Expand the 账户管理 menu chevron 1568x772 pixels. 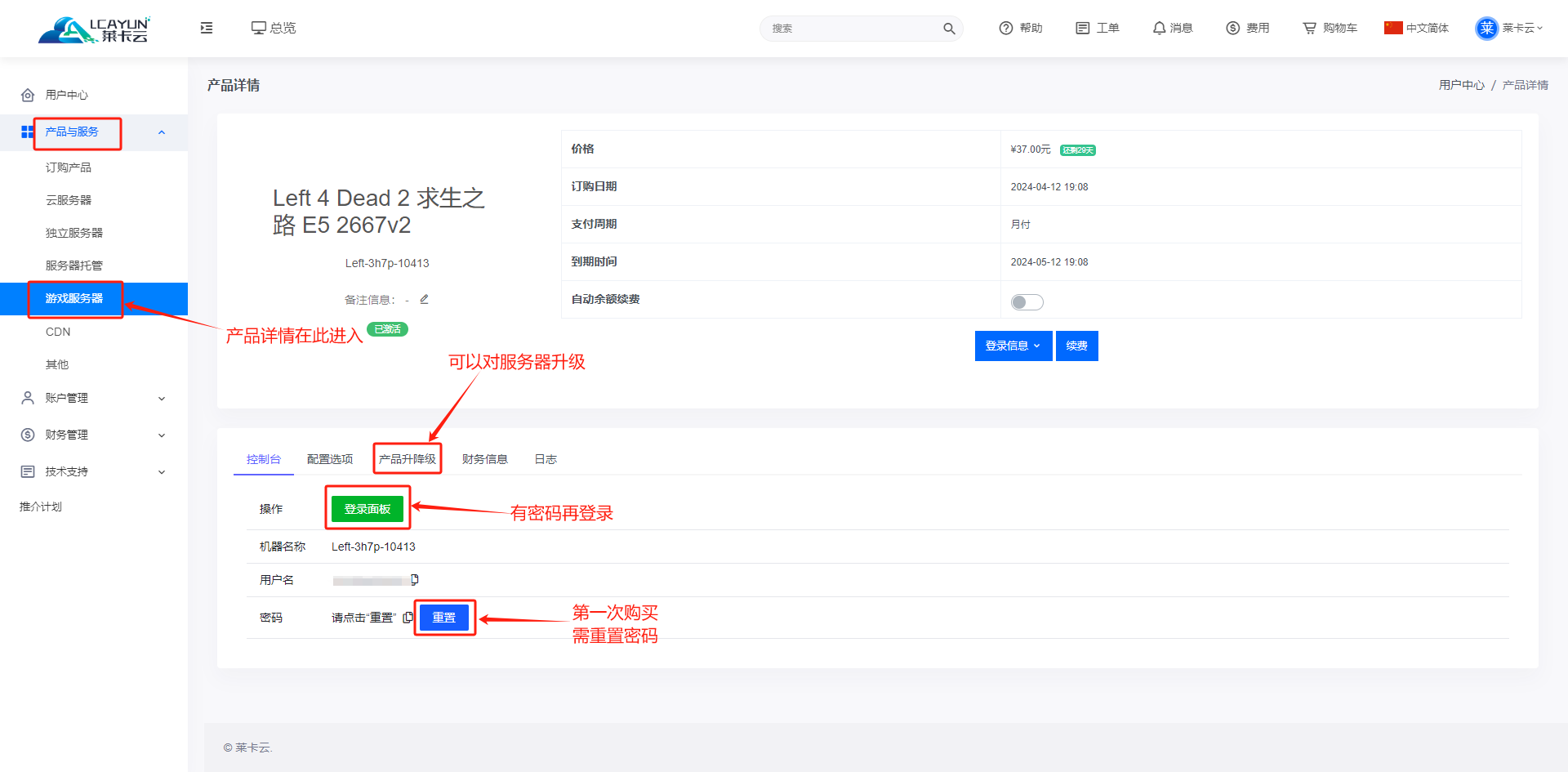pos(162,399)
